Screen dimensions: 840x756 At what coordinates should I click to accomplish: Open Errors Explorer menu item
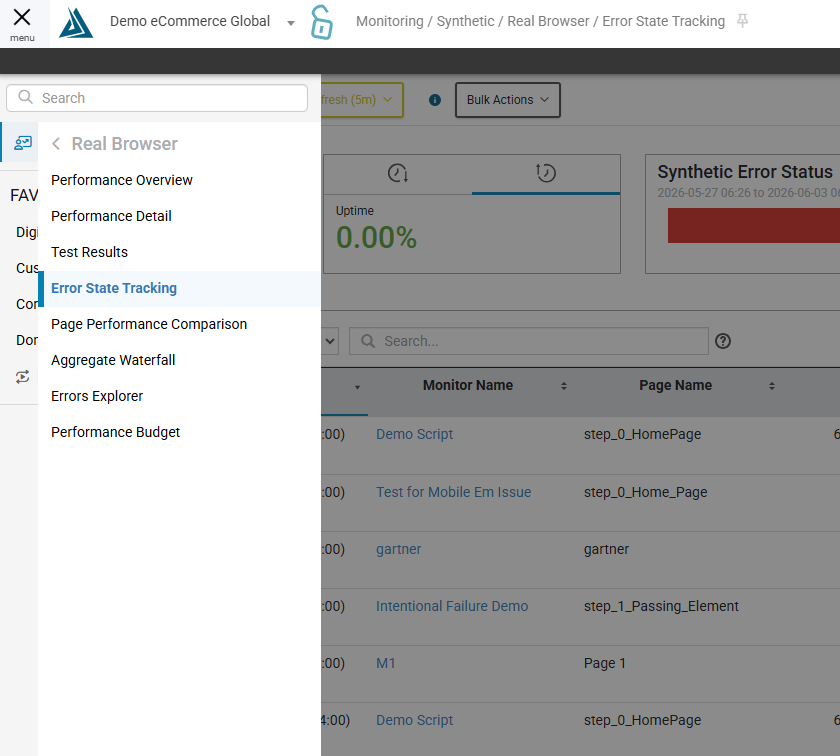click(97, 396)
